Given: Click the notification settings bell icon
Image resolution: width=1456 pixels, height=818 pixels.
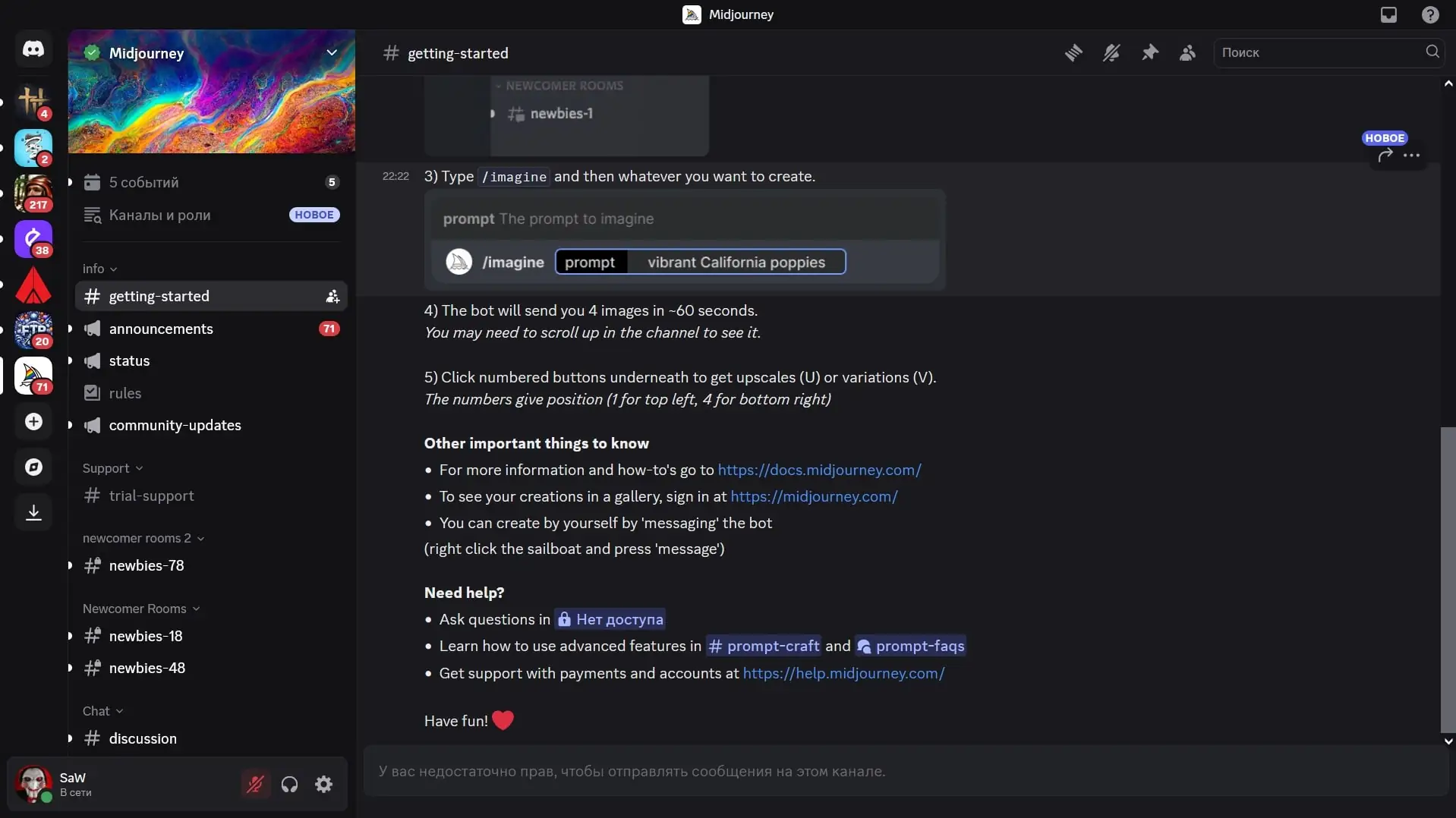Looking at the screenshot, I should pyautogui.click(x=1111, y=53).
